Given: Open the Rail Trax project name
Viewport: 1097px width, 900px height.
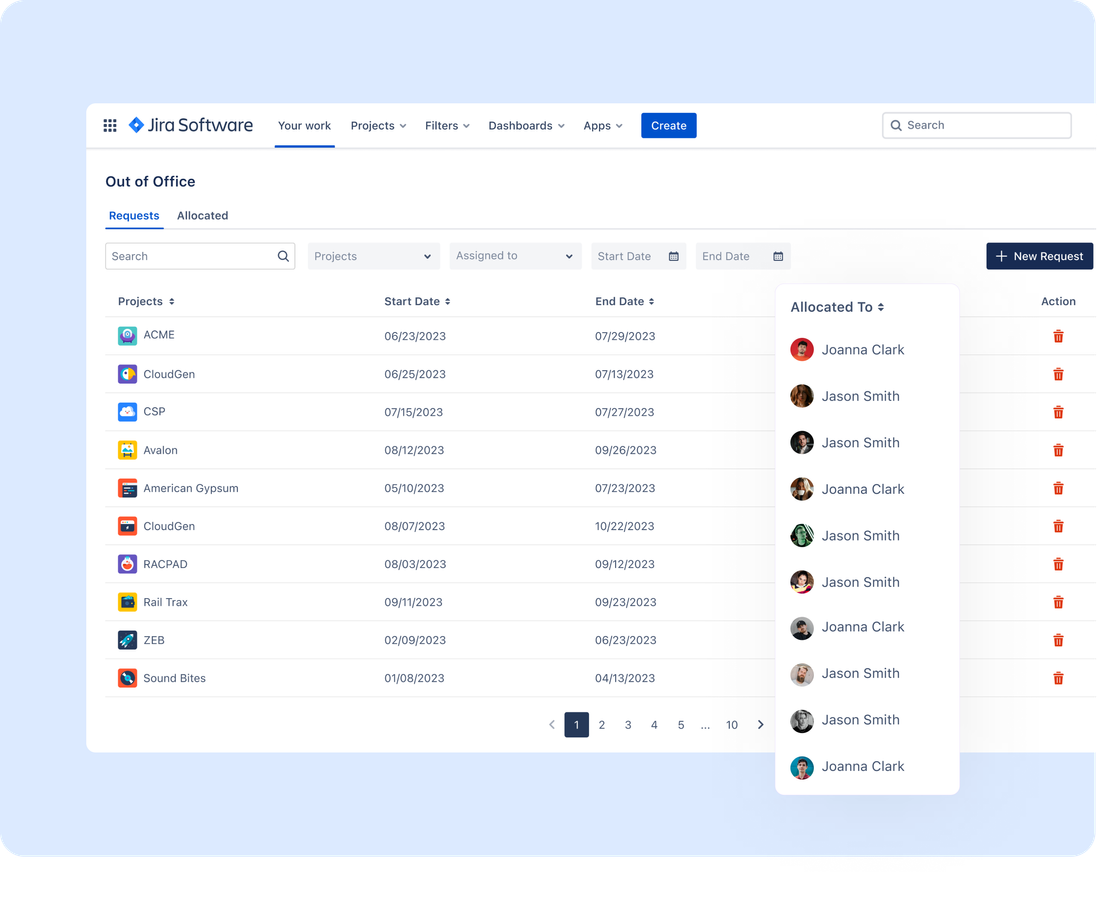Looking at the screenshot, I should pyautogui.click(x=166, y=603).
